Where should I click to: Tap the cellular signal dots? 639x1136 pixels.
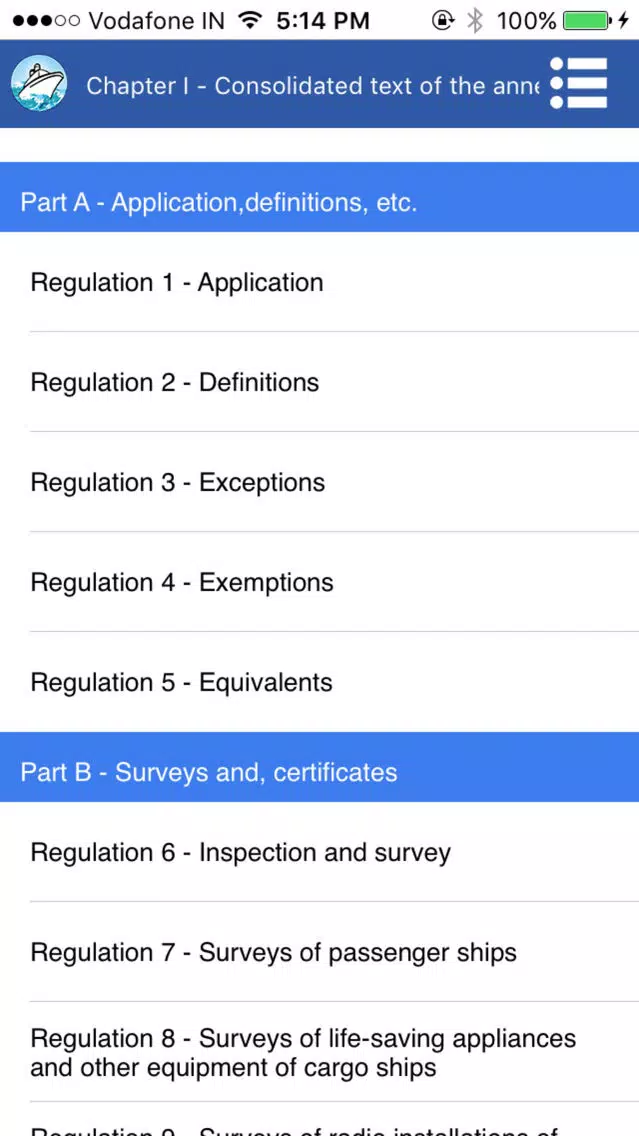[x=46, y=21]
